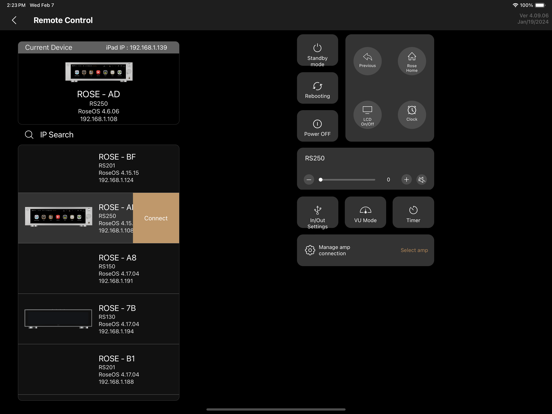Toggle LCD On/Off

[367, 115]
